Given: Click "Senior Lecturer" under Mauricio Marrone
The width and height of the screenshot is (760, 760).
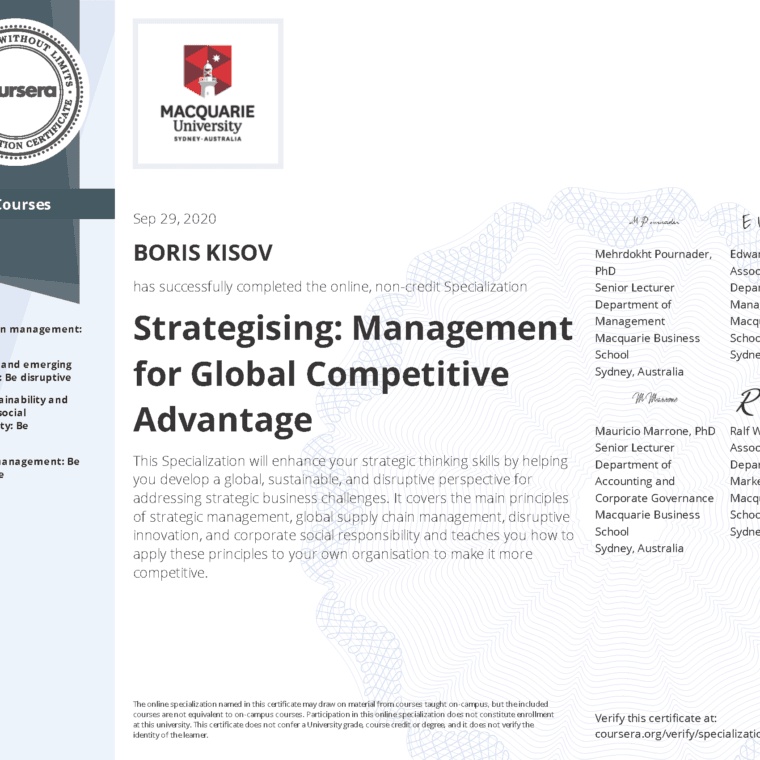Looking at the screenshot, I should (x=634, y=448).
